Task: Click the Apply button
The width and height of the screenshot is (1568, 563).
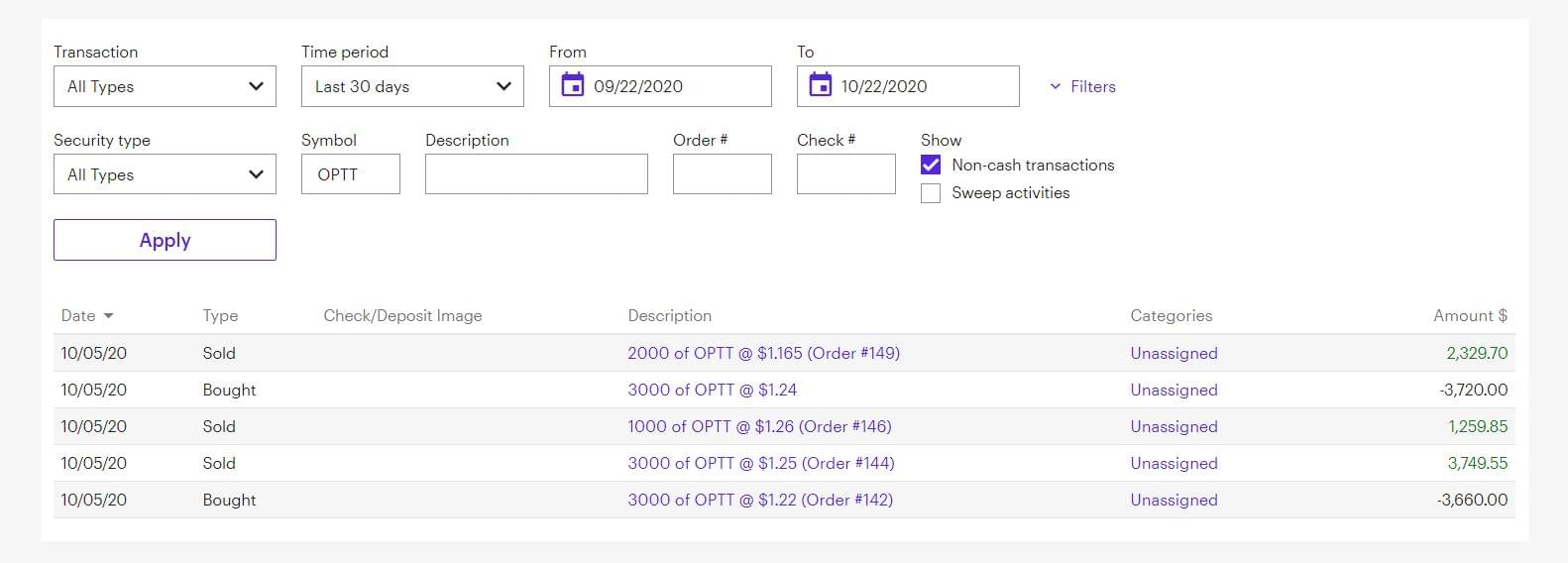Action: pos(165,240)
